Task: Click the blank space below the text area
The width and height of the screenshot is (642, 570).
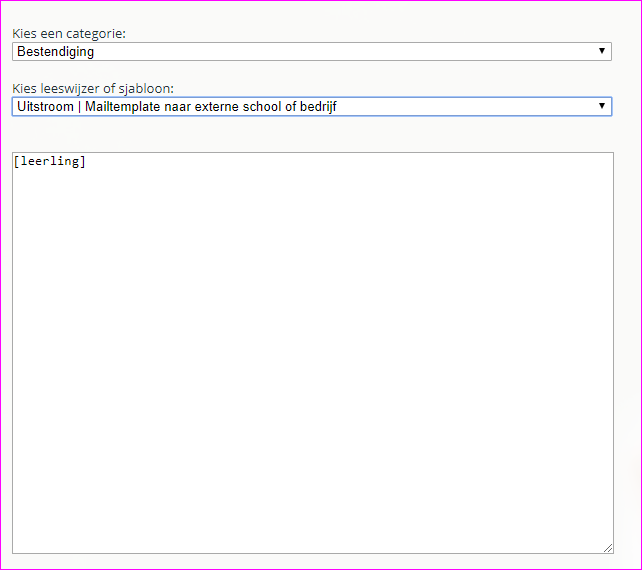Action: pyautogui.click(x=312, y=561)
